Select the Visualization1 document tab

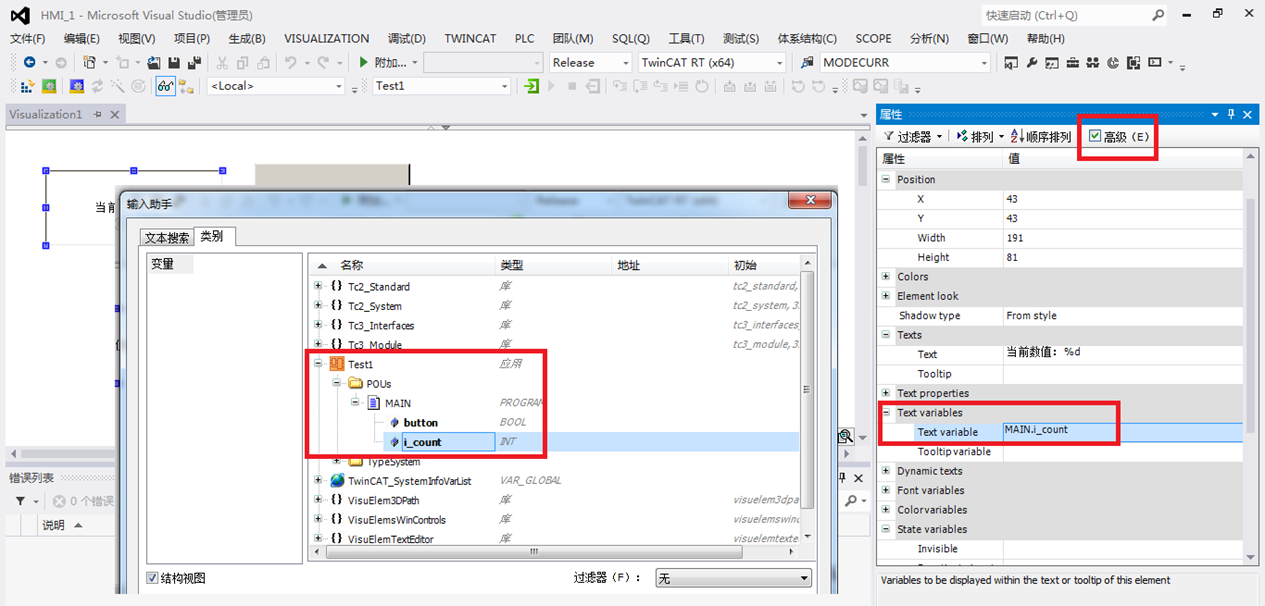coord(46,114)
